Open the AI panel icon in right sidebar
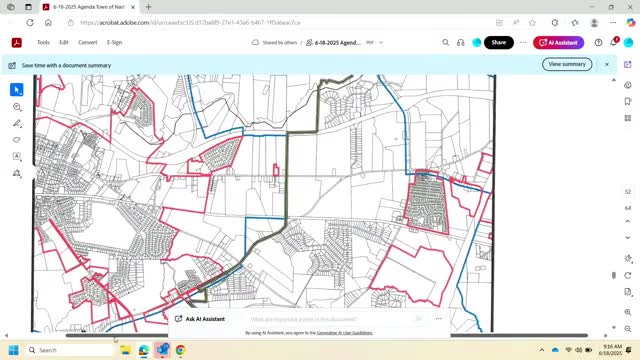The width and height of the screenshot is (640, 360). tap(628, 64)
